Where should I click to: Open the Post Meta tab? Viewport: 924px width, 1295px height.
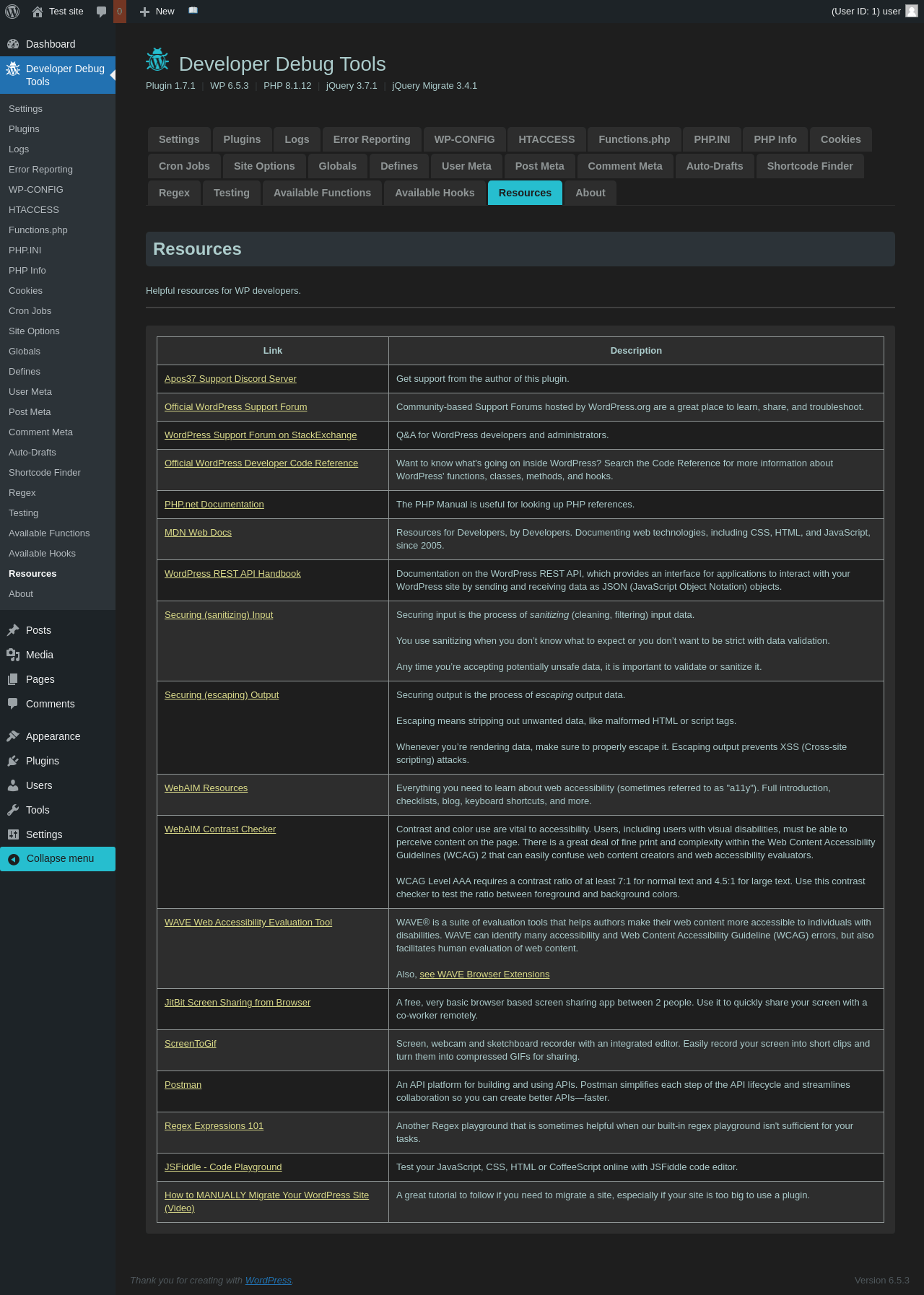coord(539,166)
